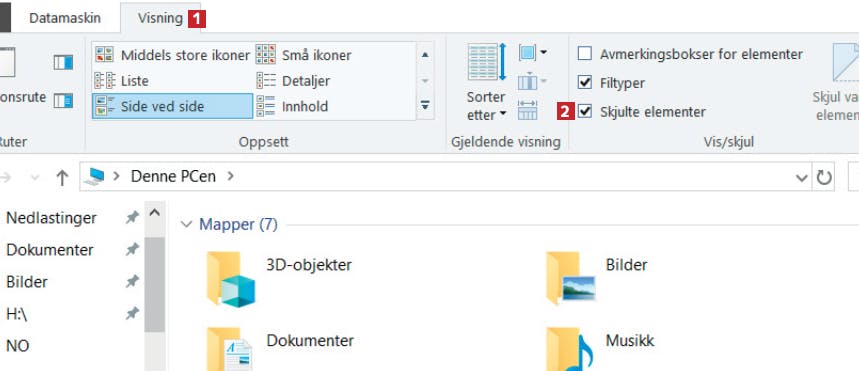The image size is (859, 371).
Task: Click the navigation pane scrollbar up arrow
Action: tap(154, 213)
